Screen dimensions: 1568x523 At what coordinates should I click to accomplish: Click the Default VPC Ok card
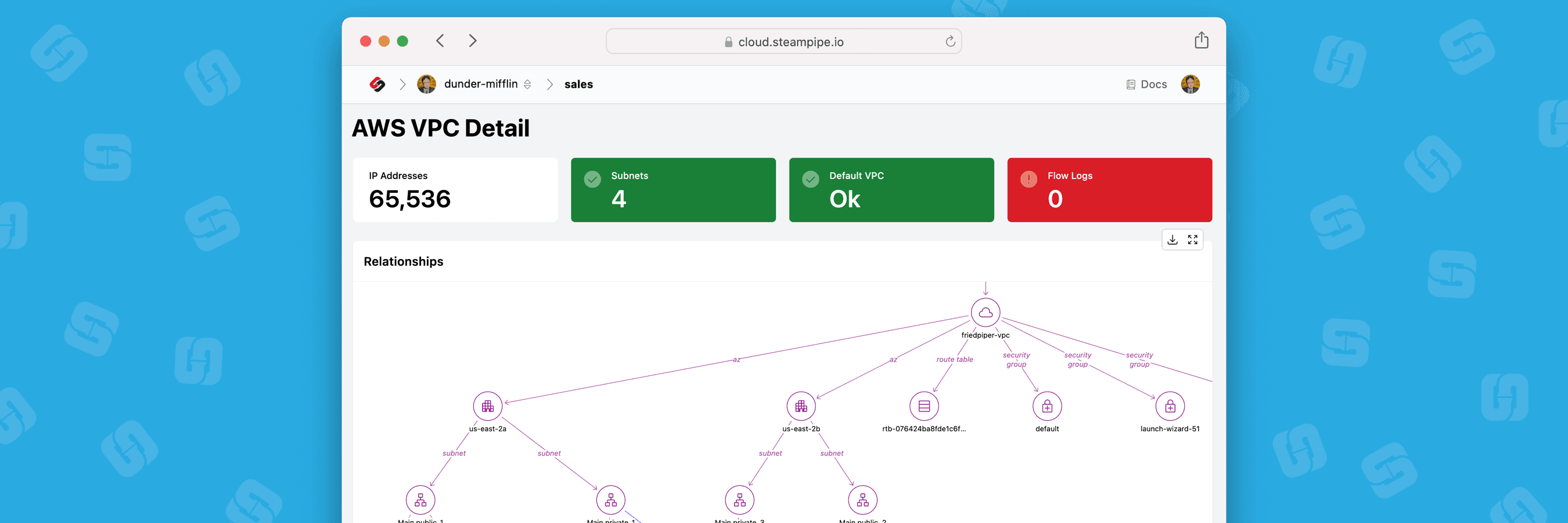pos(891,190)
